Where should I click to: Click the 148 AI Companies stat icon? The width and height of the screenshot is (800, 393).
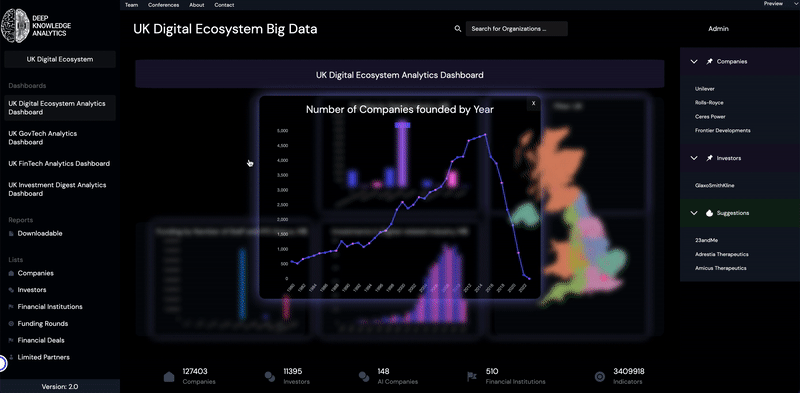364,377
